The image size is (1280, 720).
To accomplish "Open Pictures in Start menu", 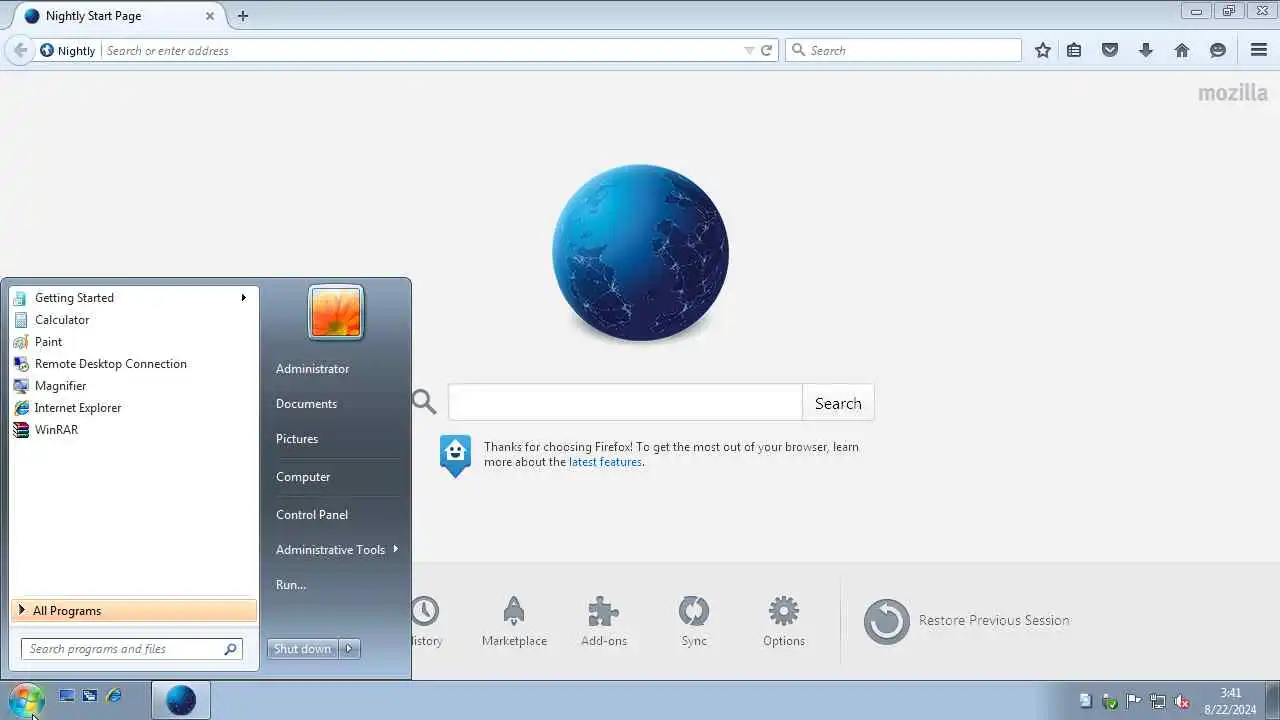I will (297, 439).
